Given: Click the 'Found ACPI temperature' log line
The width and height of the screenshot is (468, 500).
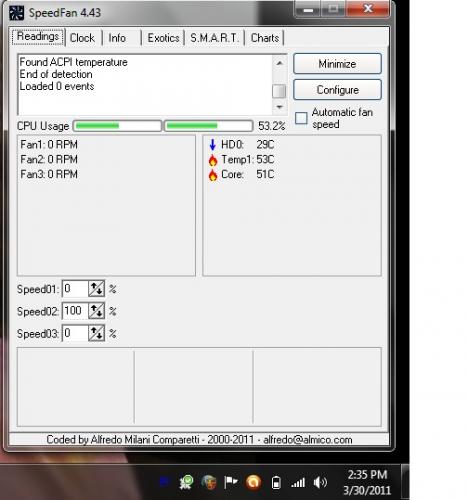Looking at the screenshot, I should coord(73,62).
